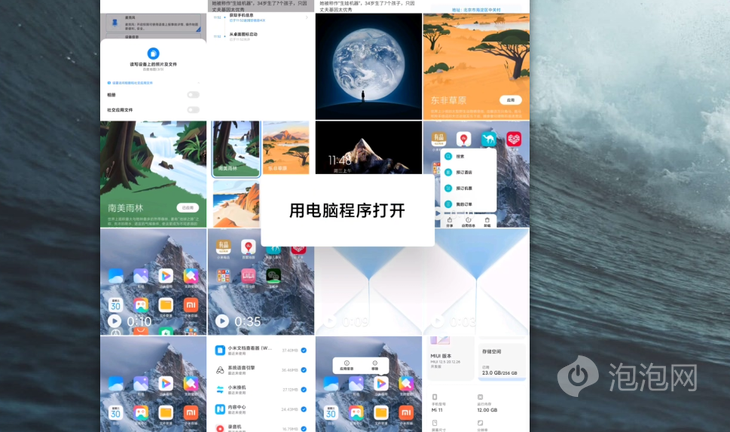Image resolution: width=730 pixels, height=432 pixels.
Task: Select 用电脑程序打开 in the popup
Action: (x=347, y=211)
